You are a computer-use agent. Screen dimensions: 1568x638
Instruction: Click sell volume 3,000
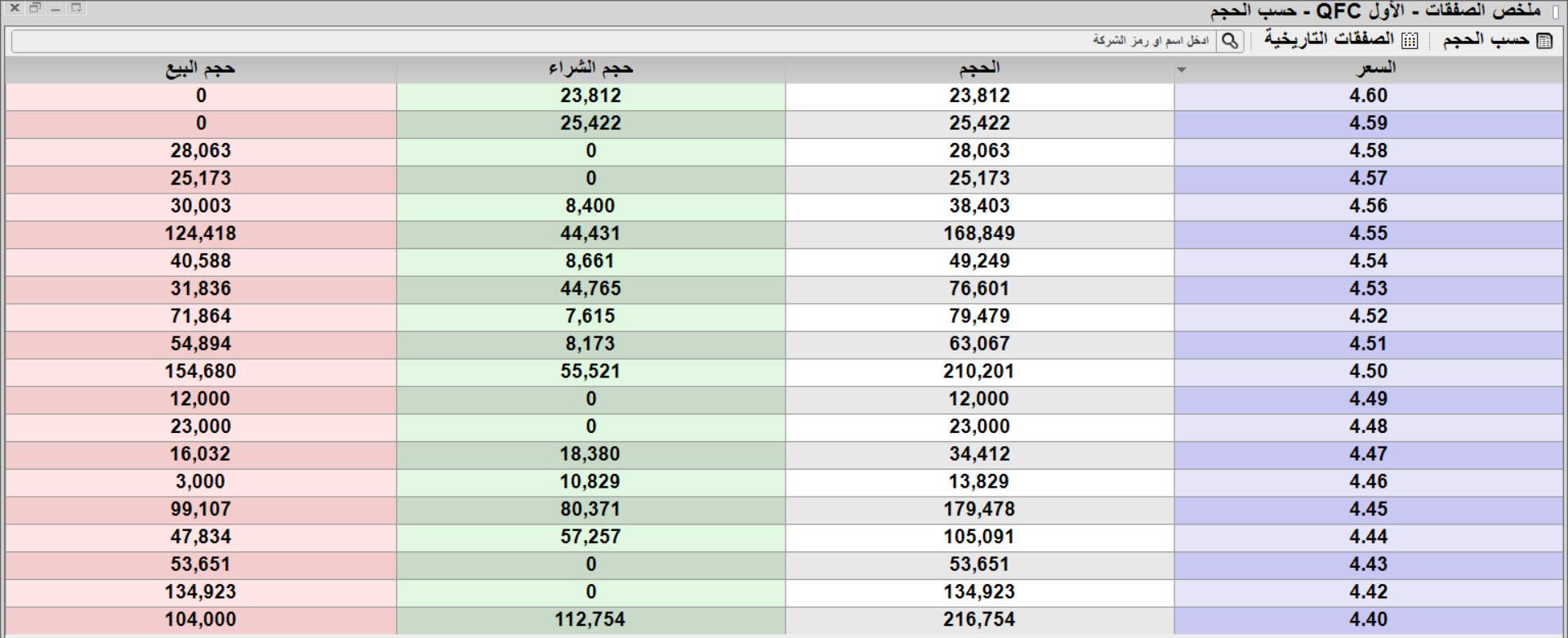point(201,482)
